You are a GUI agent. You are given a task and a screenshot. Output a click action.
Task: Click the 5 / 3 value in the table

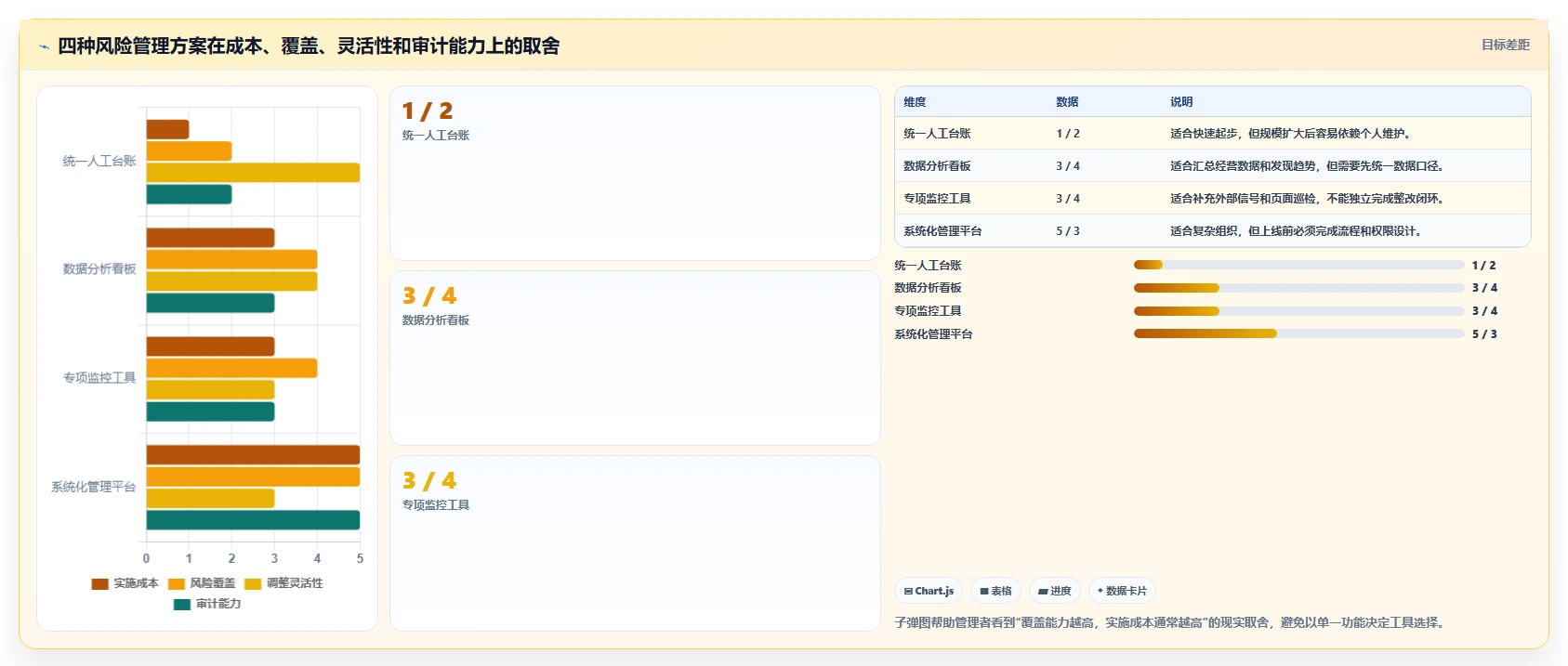(1068, 231)
